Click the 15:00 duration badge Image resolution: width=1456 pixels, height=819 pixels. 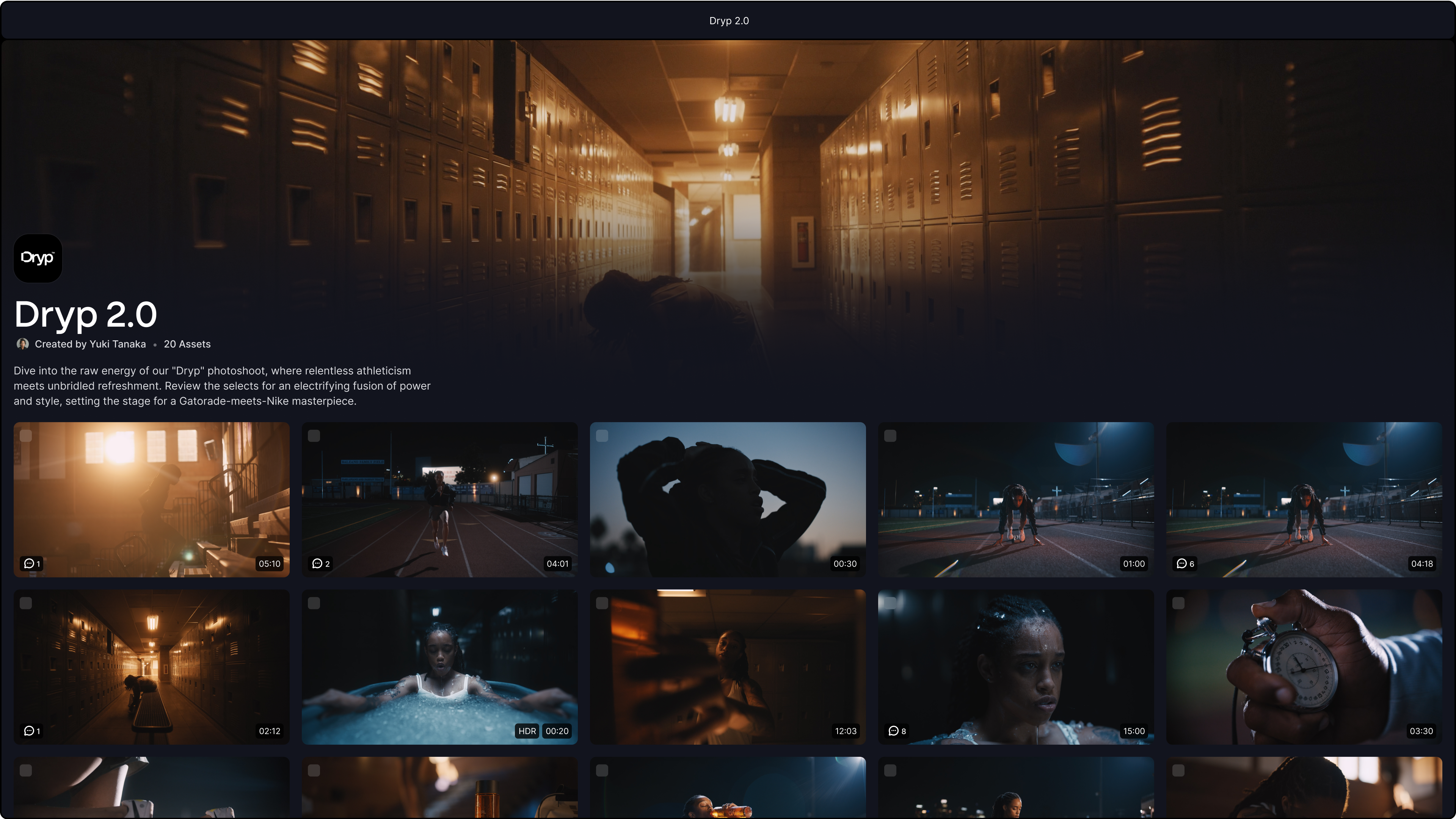pyautogui.click(x=1134, y=731)
